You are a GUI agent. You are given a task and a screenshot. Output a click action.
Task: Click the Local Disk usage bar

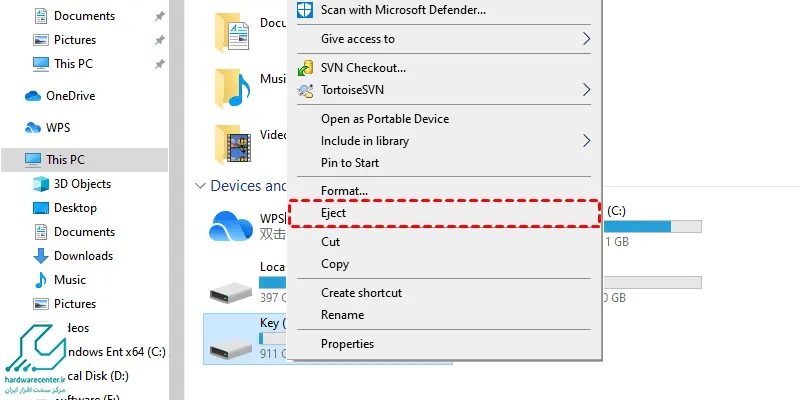click(273, 283)
